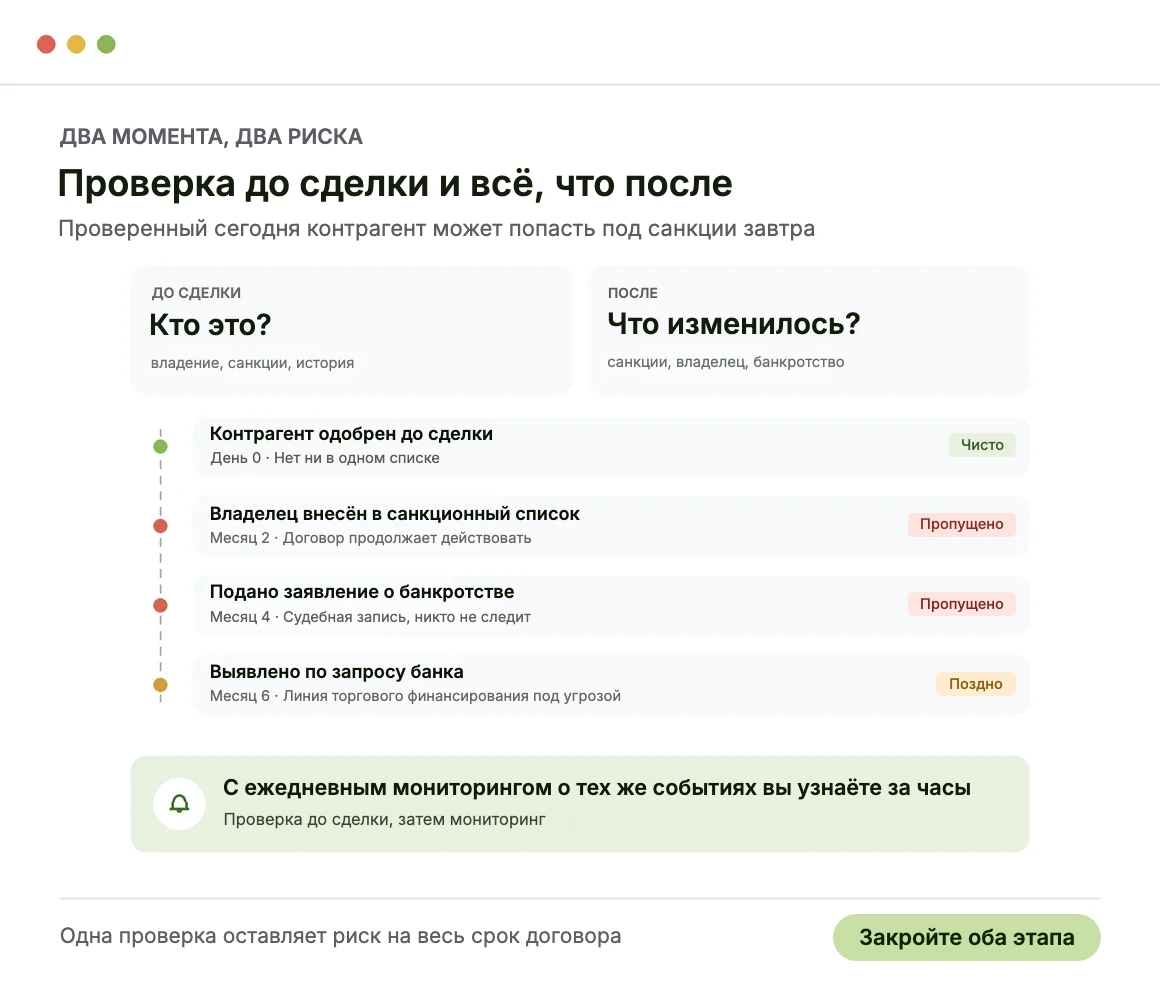1160x1000 pixels.
Task: Open row «Подано заявление о банкротстве»
Action: [611, 605]
